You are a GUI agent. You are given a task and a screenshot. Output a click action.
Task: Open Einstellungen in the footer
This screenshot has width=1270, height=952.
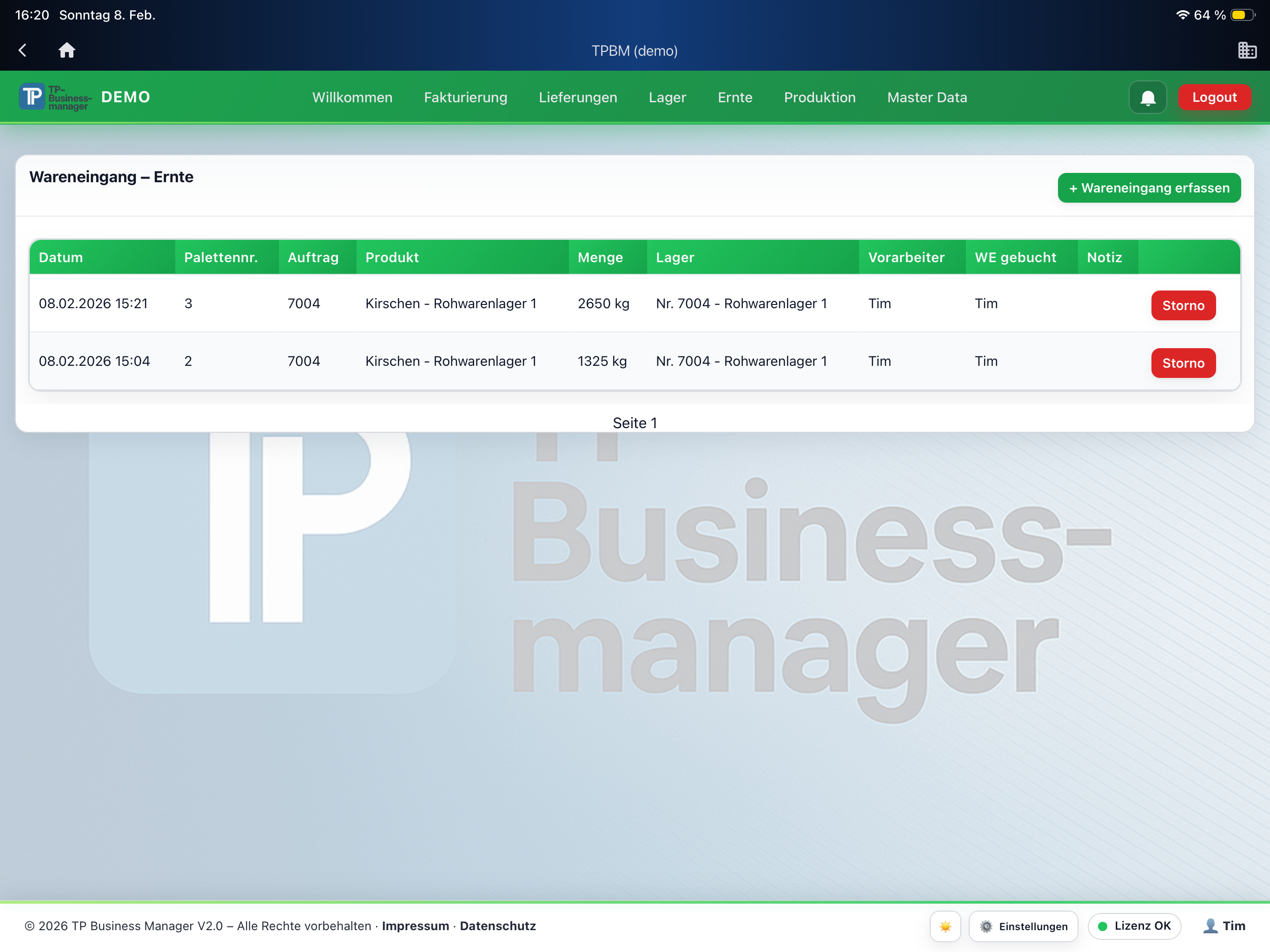coord(1024,926)
